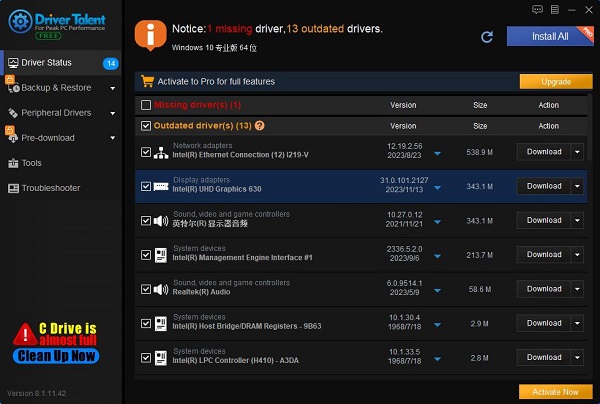600x404 pixels.
Task: Select the Intel(R) UHD Graphics 630 row
Action: click(x=361, y=186)
